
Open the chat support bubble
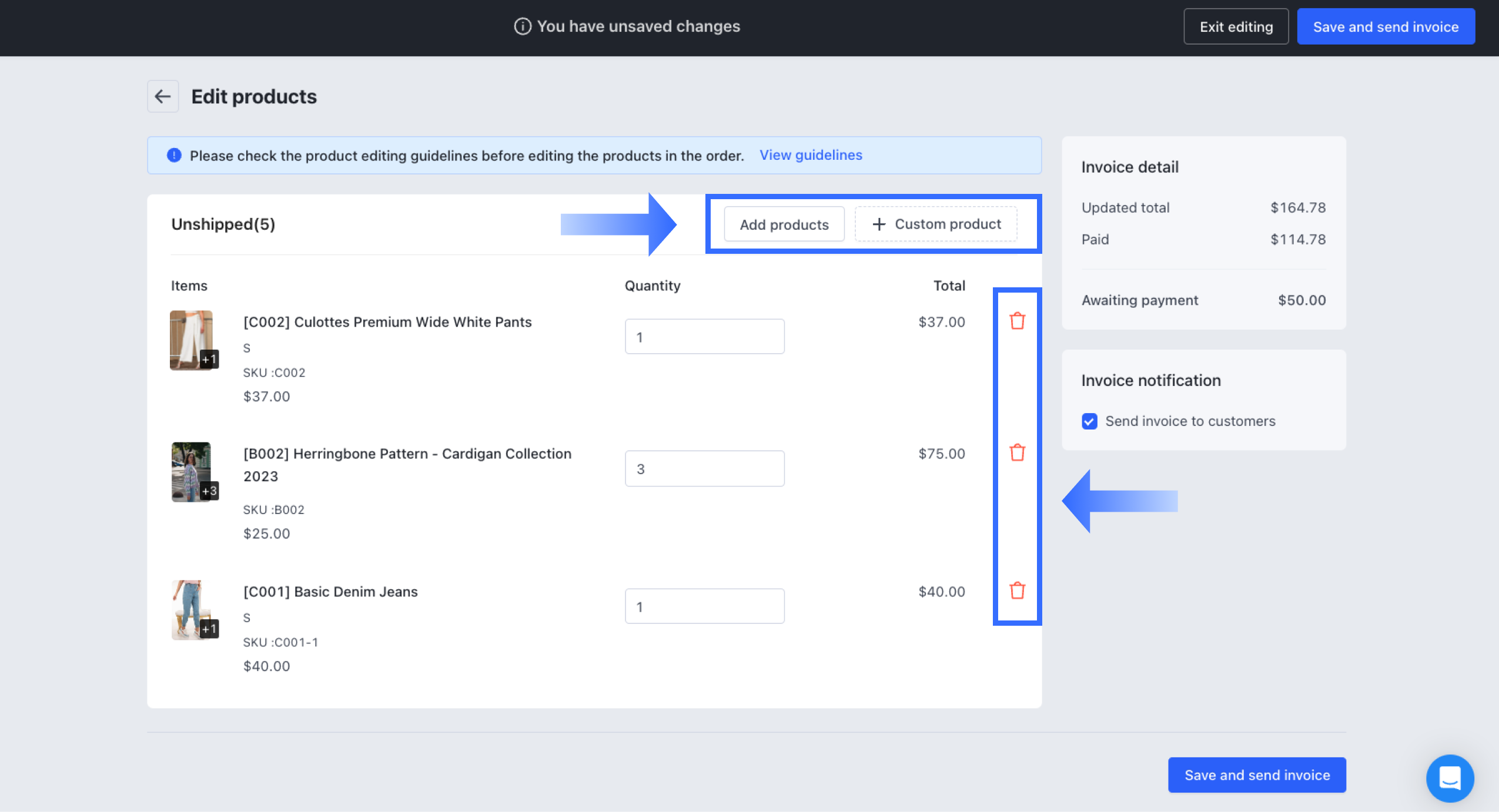tap(1450, 778)
